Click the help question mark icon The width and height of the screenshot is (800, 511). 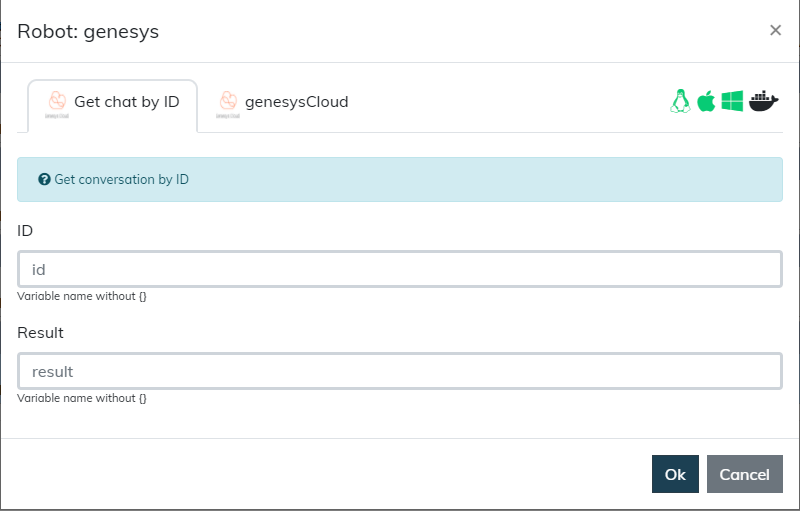coord(44,180)
